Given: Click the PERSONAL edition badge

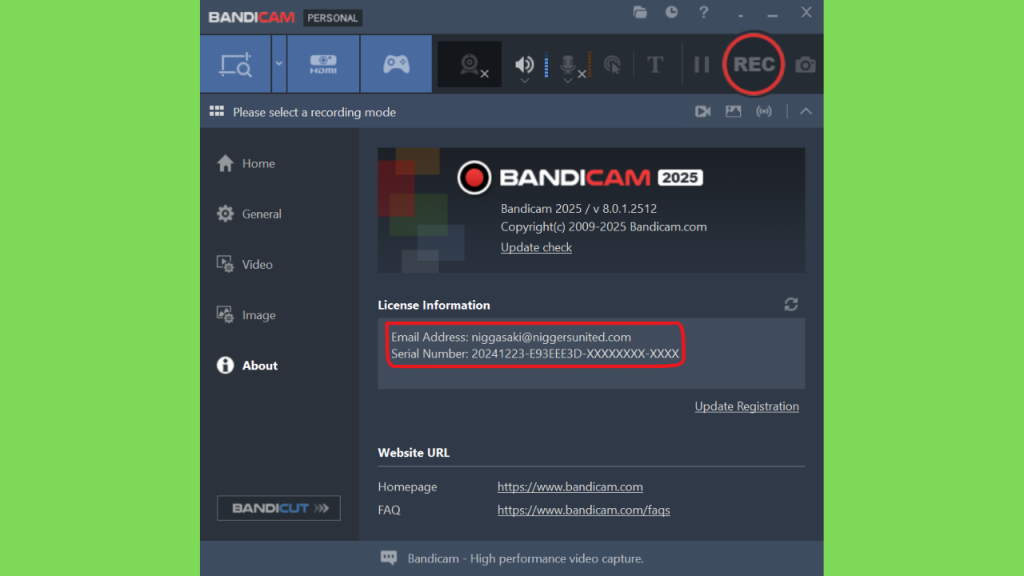Looking at the screenshot, I should coord(332,18).
